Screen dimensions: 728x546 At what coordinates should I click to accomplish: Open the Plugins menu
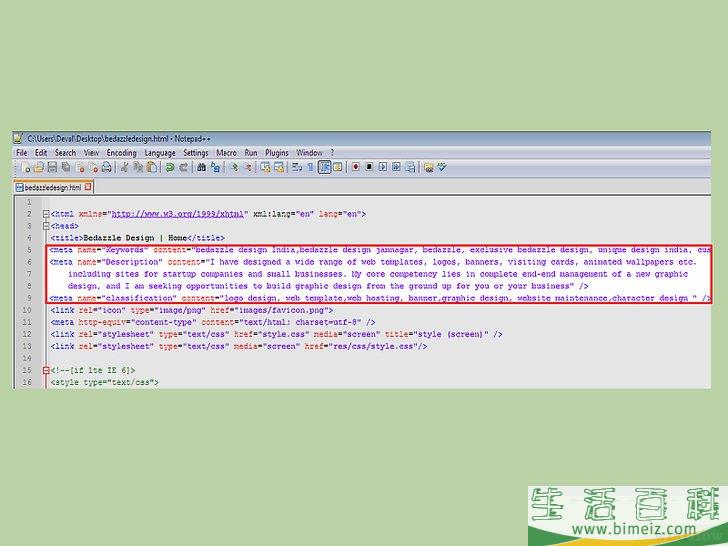[277, 153]
